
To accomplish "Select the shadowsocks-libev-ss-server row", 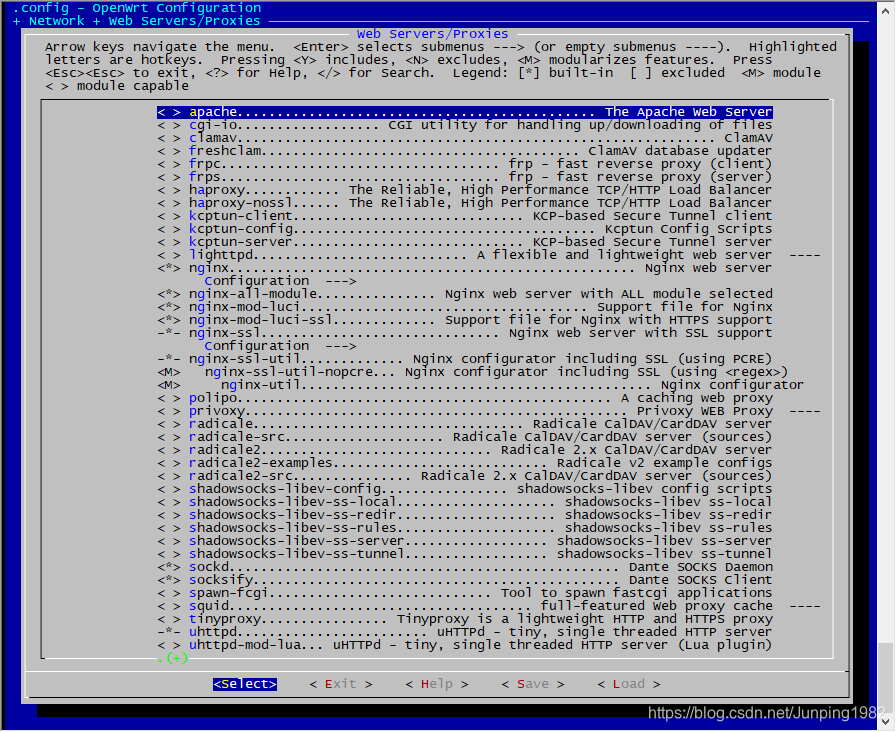I will tap(465, 542).
